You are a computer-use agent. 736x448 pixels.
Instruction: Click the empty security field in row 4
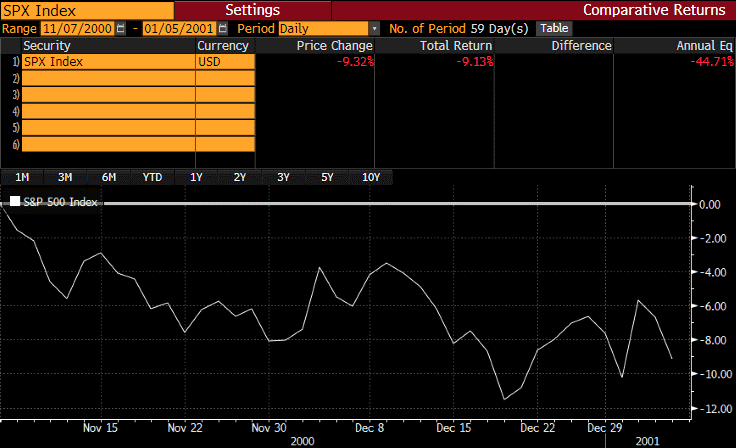[108, 111]
